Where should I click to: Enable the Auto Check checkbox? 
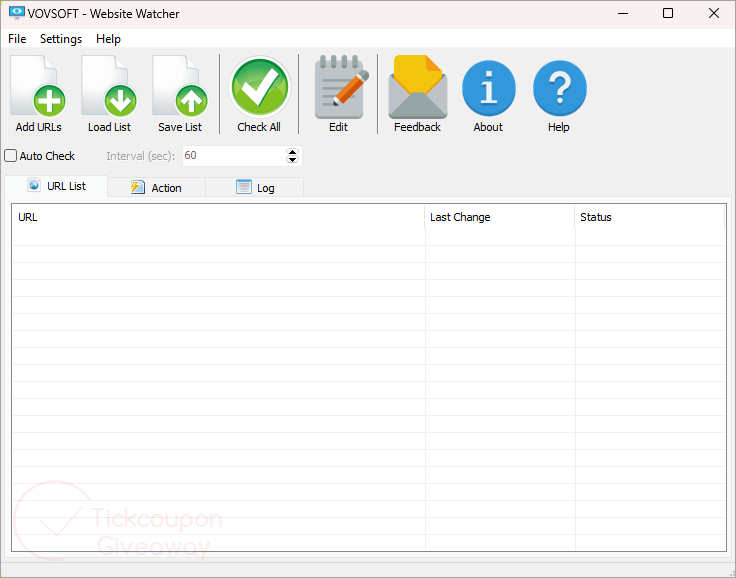tap(11, 155)
